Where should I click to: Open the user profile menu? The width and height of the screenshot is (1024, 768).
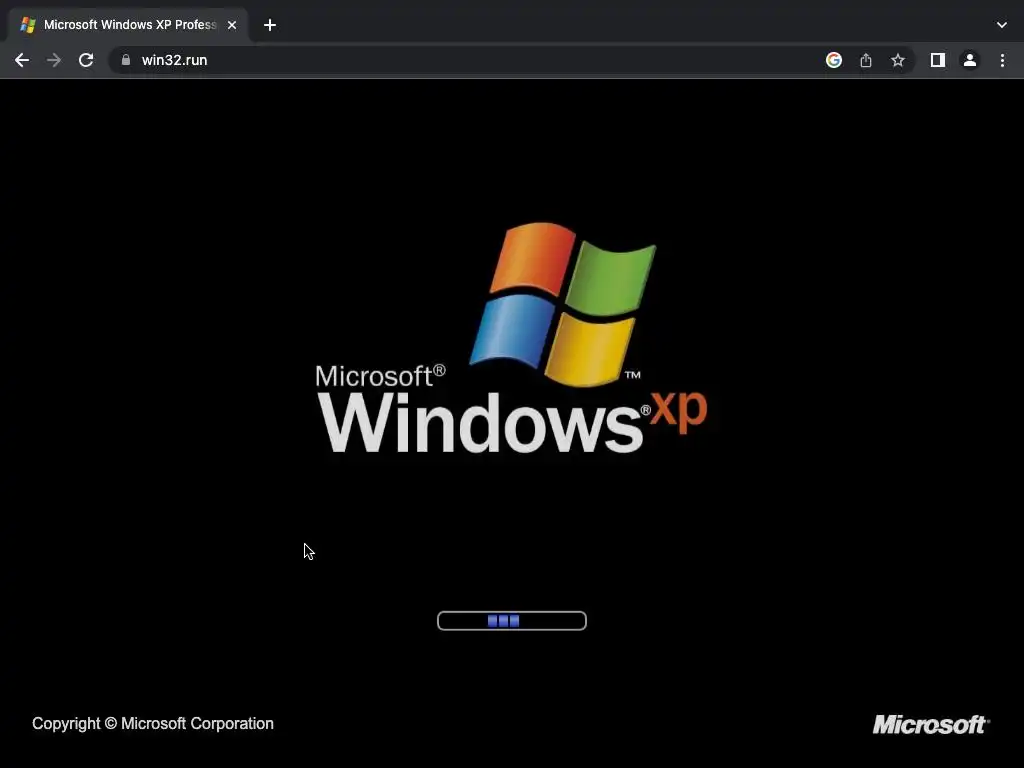coord(970,60)
